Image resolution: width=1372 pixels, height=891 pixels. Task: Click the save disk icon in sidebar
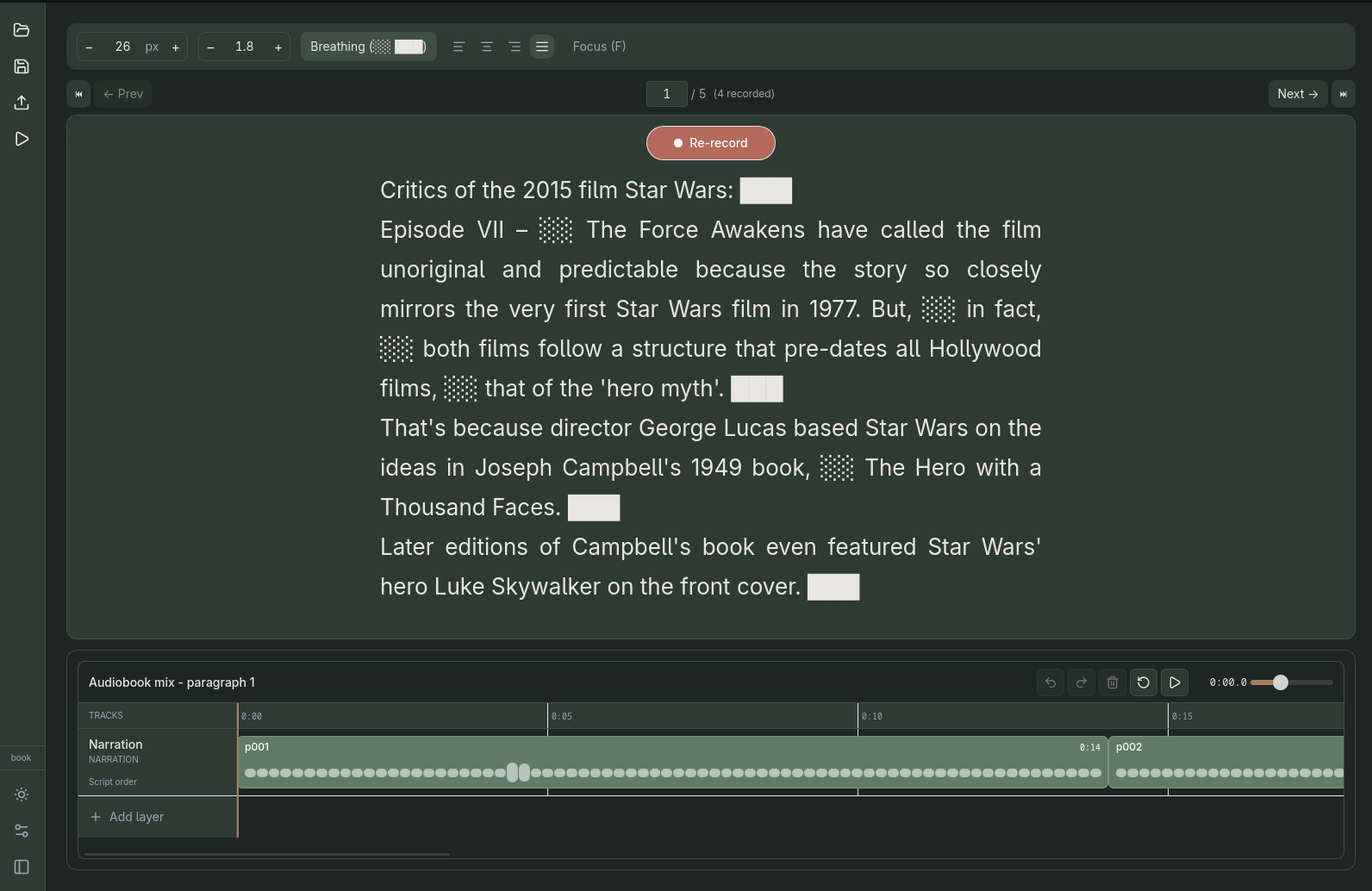(x=22, y=66)
